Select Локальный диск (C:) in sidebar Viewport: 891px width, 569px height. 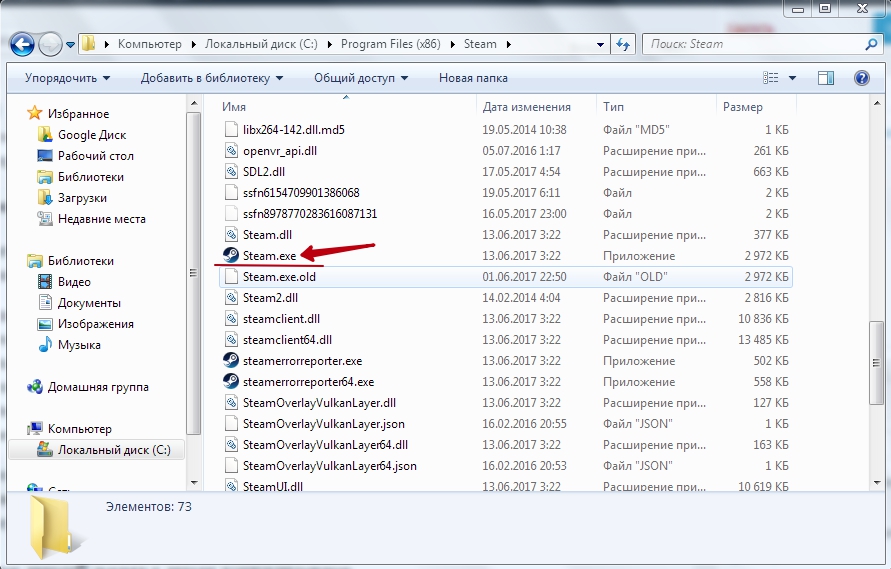(x=113, y=450)
